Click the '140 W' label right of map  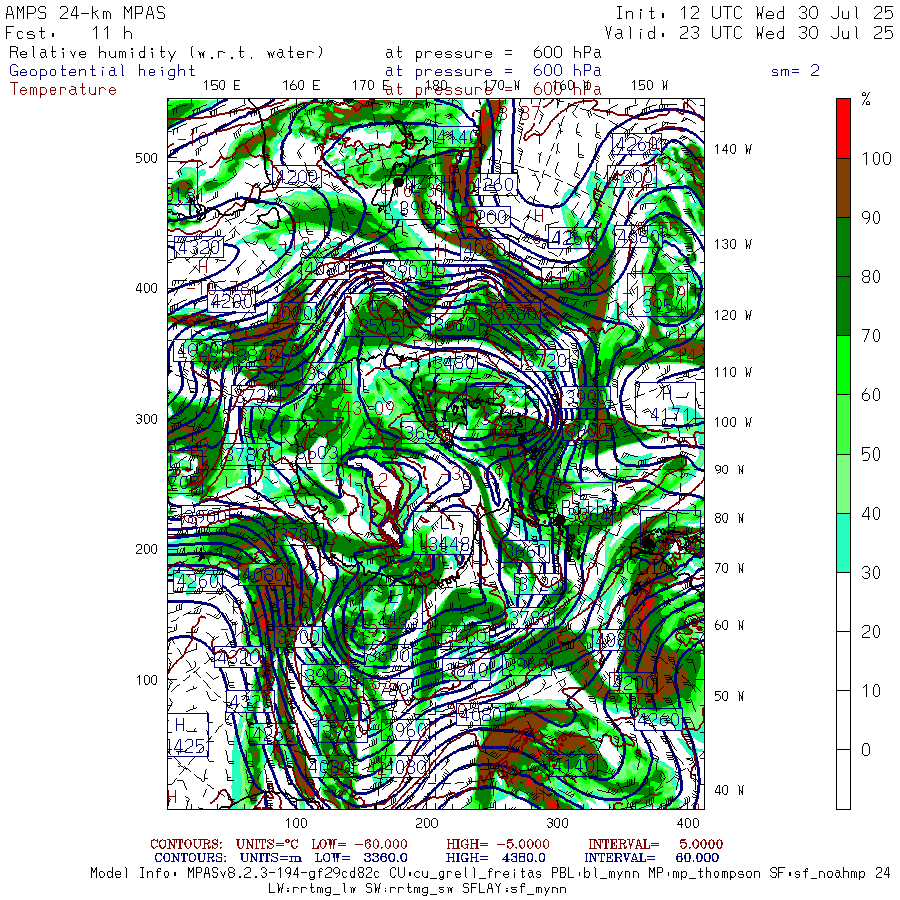[x=733, y=149]
